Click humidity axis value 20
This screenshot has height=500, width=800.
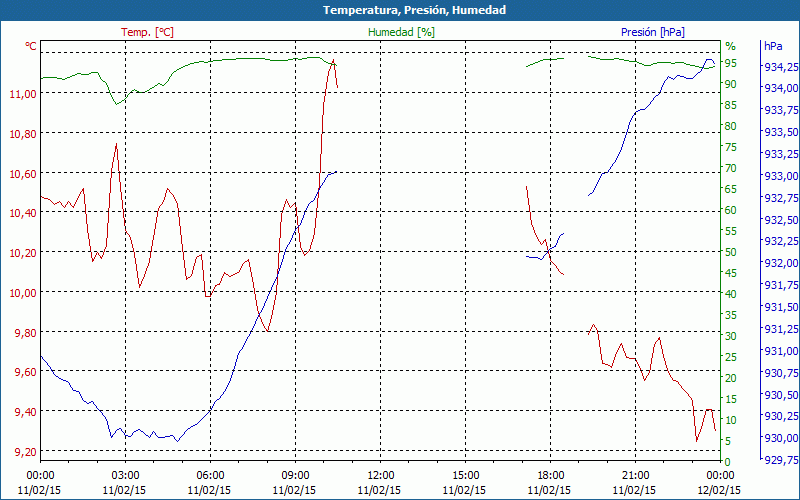731,378
